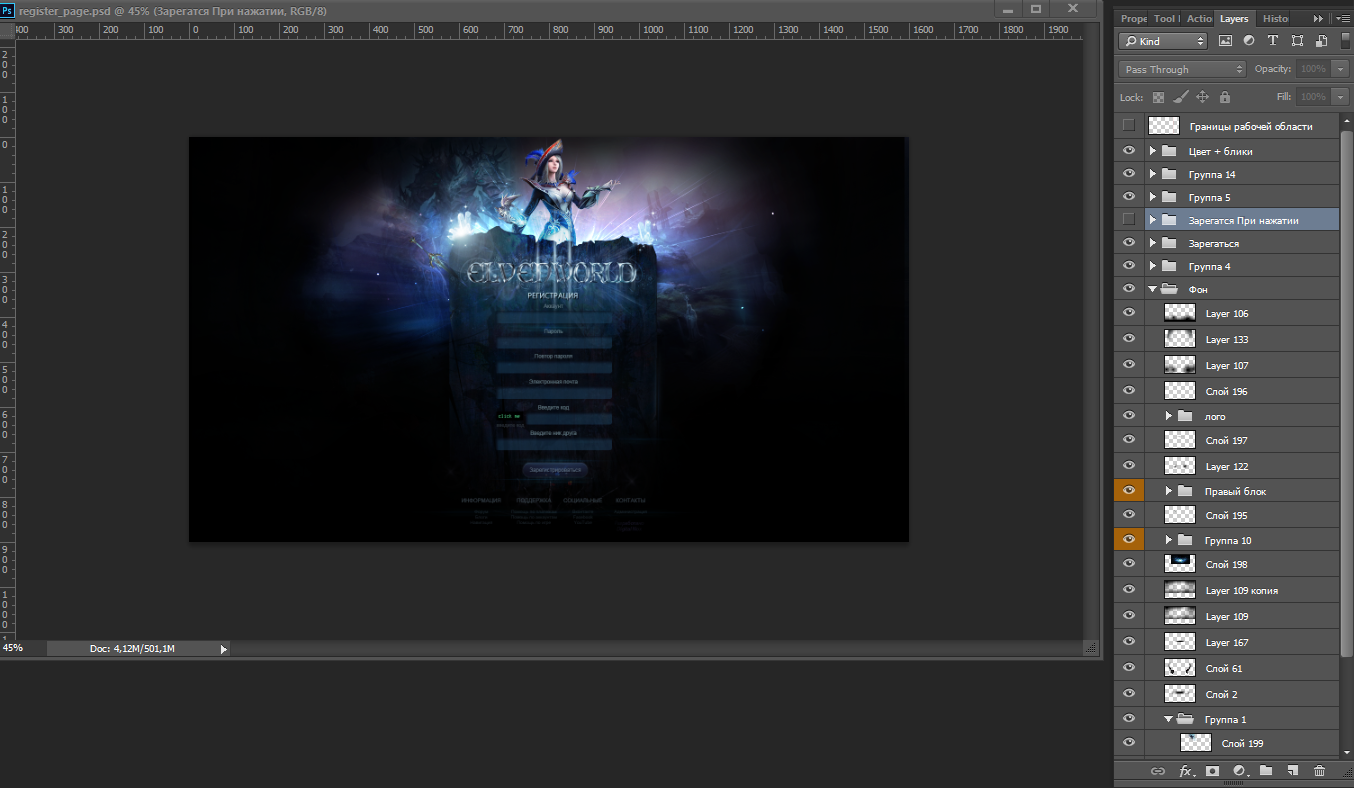Viewport: 1354px width, 788px height.
Task: Click Lock transparent pixels icon
Action: [x=1158, y=97]
